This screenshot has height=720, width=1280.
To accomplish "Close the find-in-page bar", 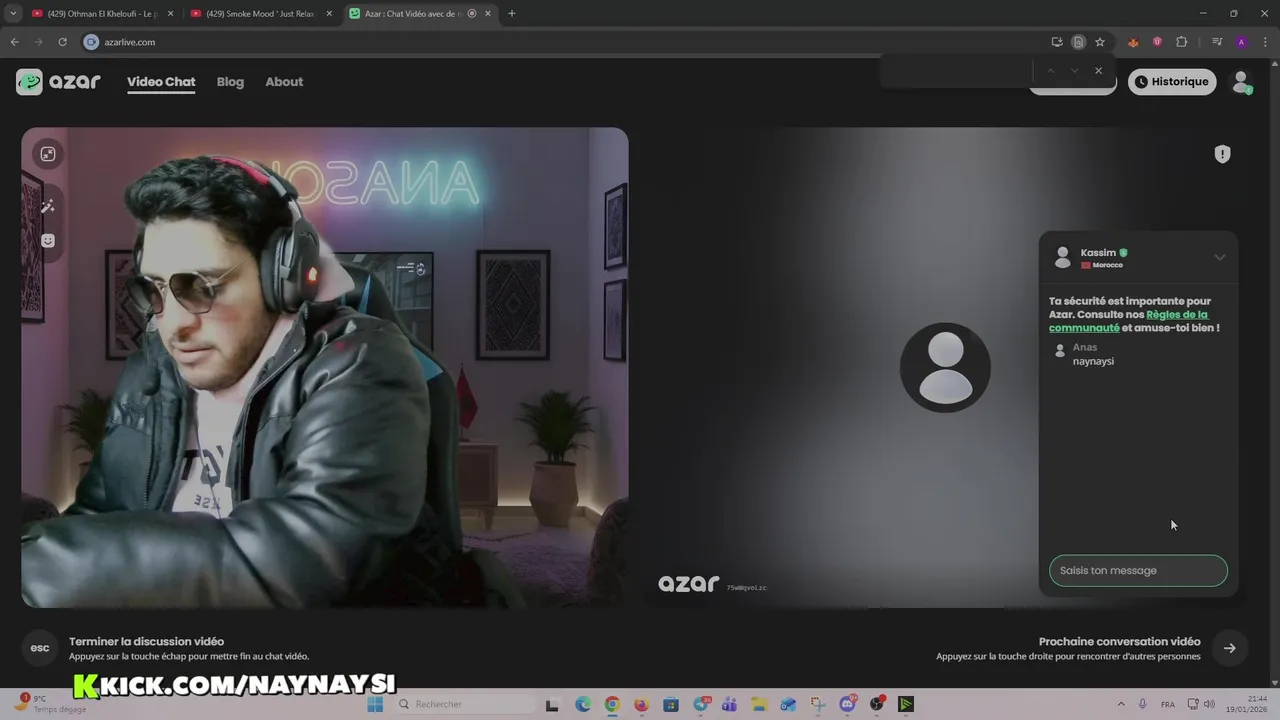I will 1098,70.
